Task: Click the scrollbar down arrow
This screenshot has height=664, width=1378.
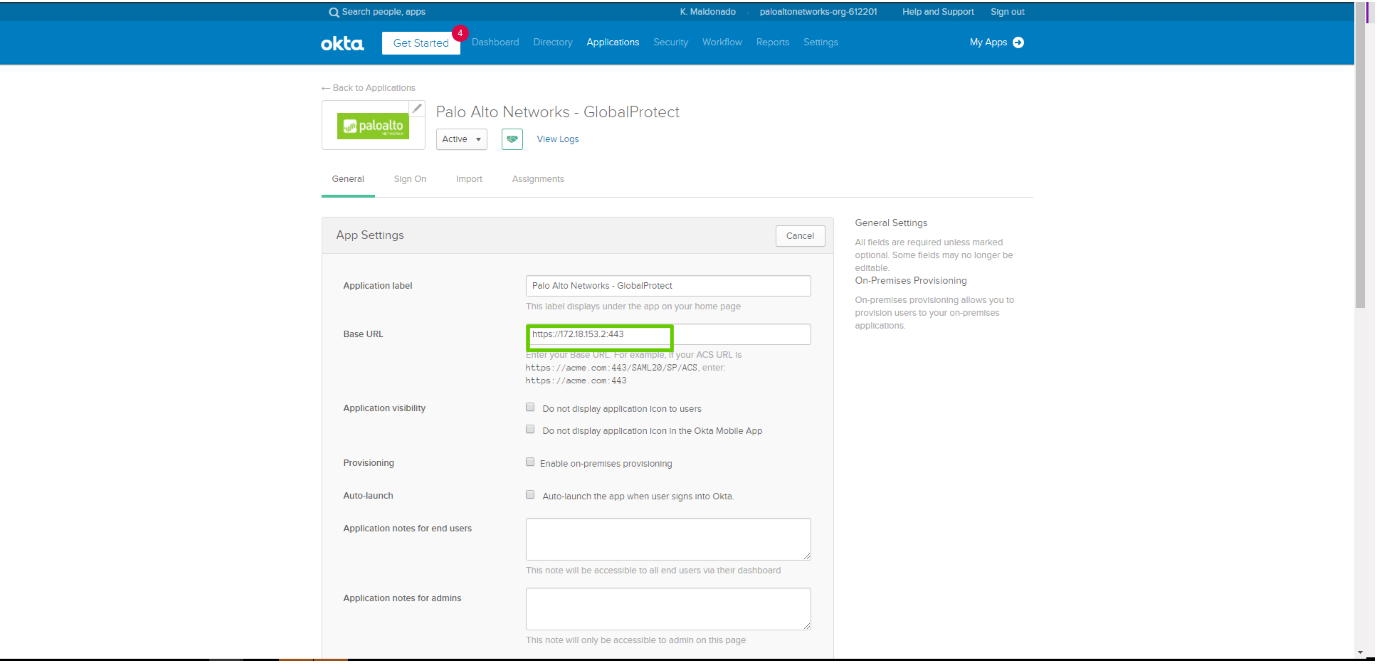Action: pyautogui.click(x=1359, y=652)
